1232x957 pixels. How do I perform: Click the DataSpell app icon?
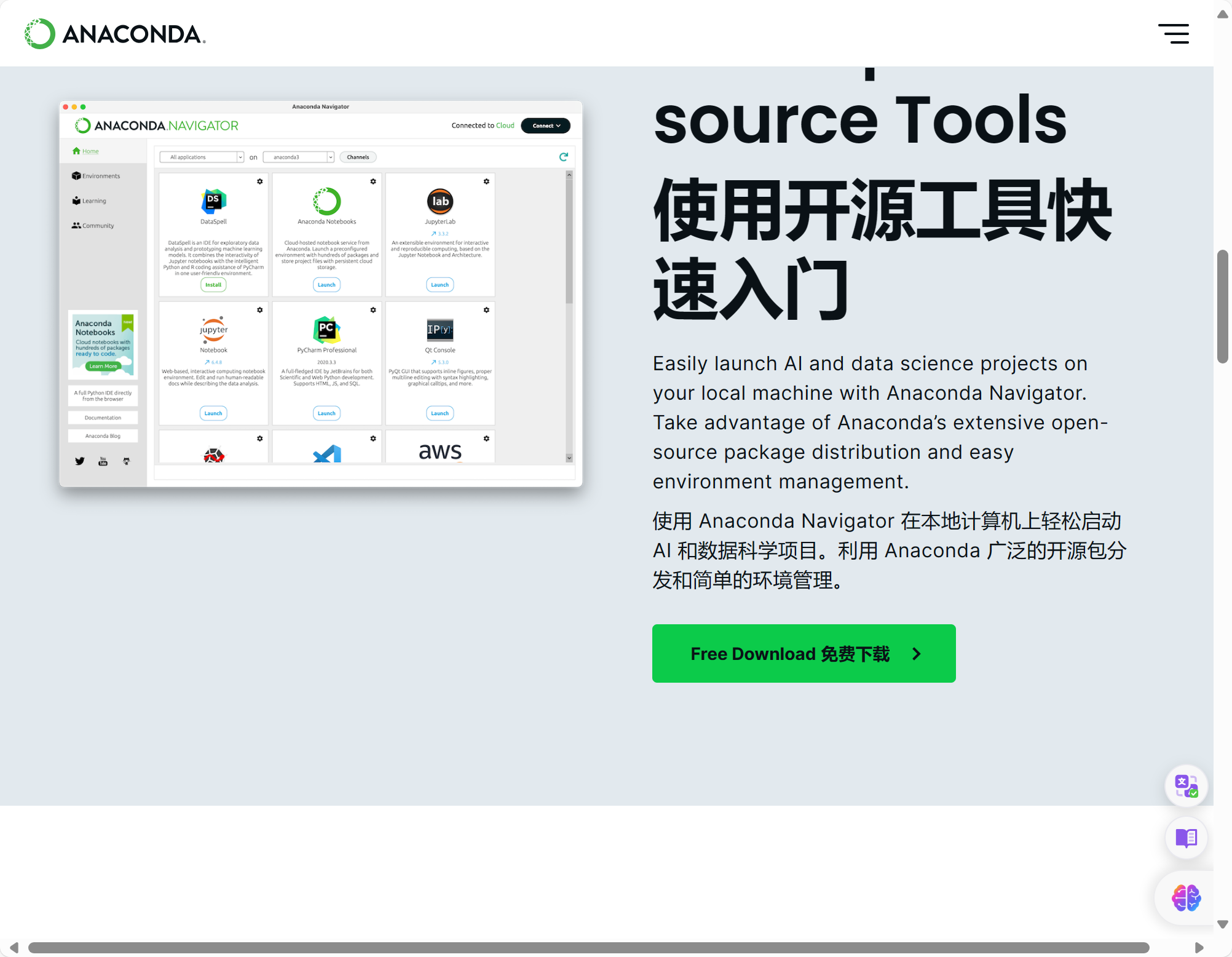213,201
